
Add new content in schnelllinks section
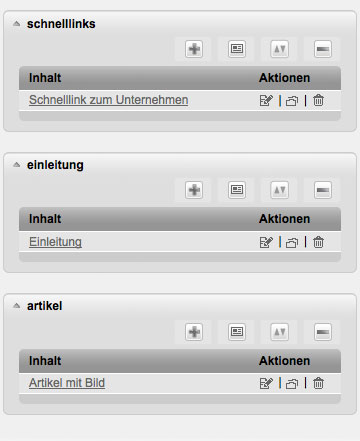pyautogui.click(x=194, y=49)
